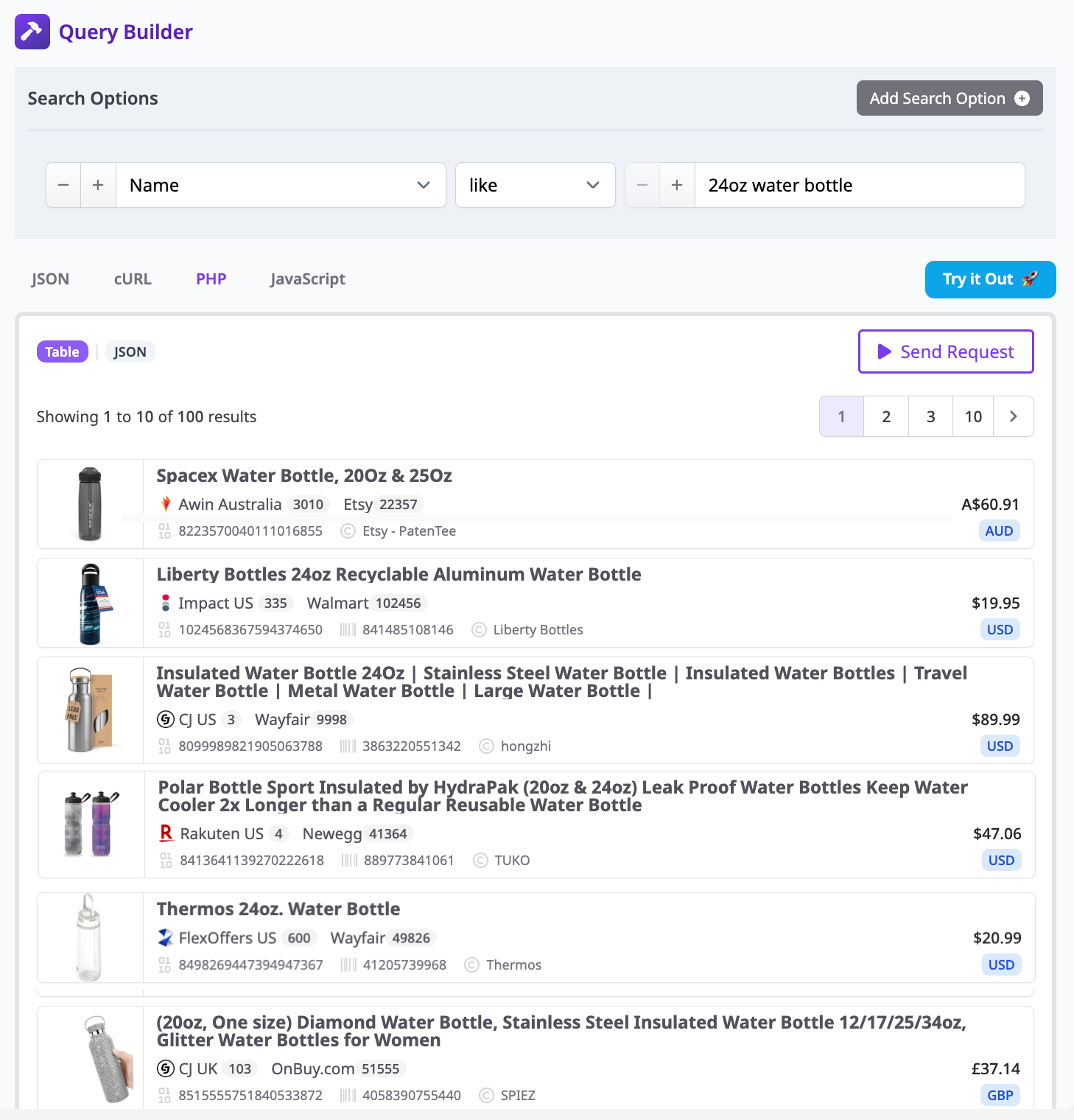Click the rocket icon on Try it Out
Image resolution: width=1074 pixels, height=1120 pixels.
tap(1030, 279)
